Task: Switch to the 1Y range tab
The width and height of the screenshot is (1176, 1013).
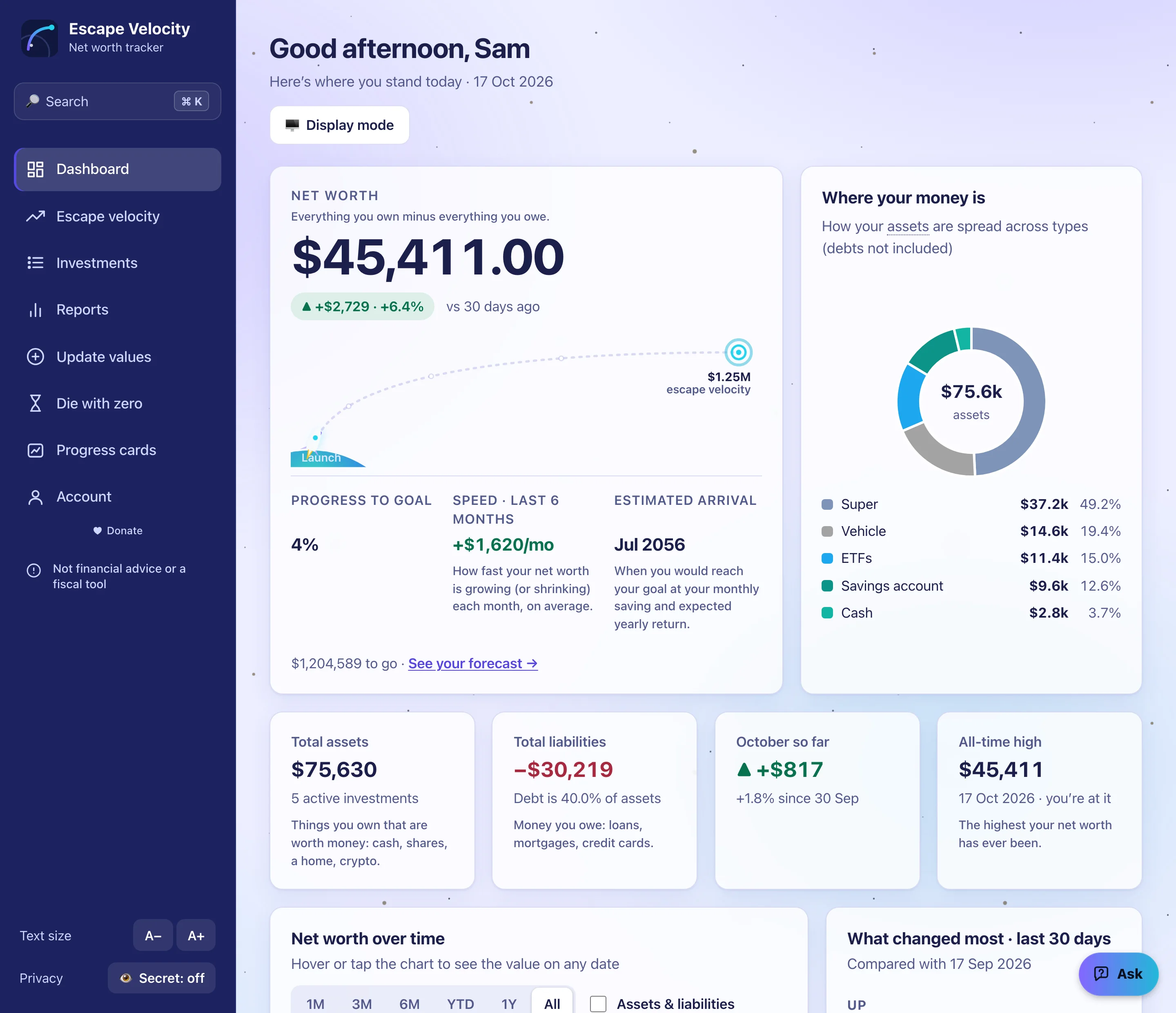Action: click(x=509, y=1004)
